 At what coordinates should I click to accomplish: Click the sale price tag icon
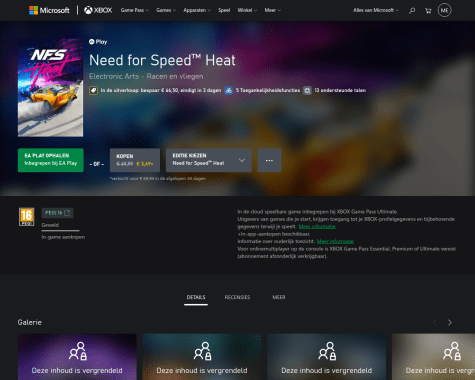(93, 90)
